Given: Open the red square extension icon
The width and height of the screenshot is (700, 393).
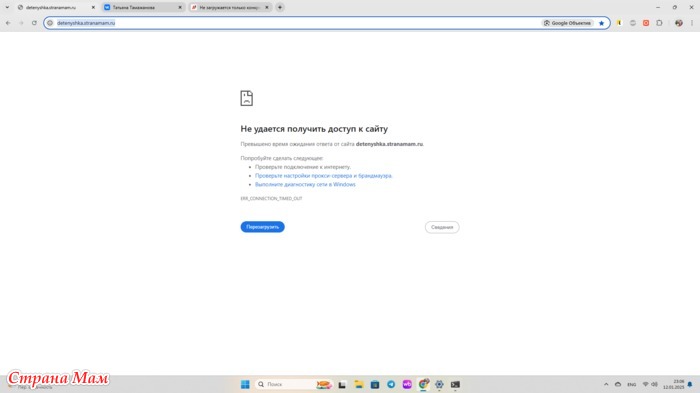Looking at the screenshot, I should click(x=646, y=23).
